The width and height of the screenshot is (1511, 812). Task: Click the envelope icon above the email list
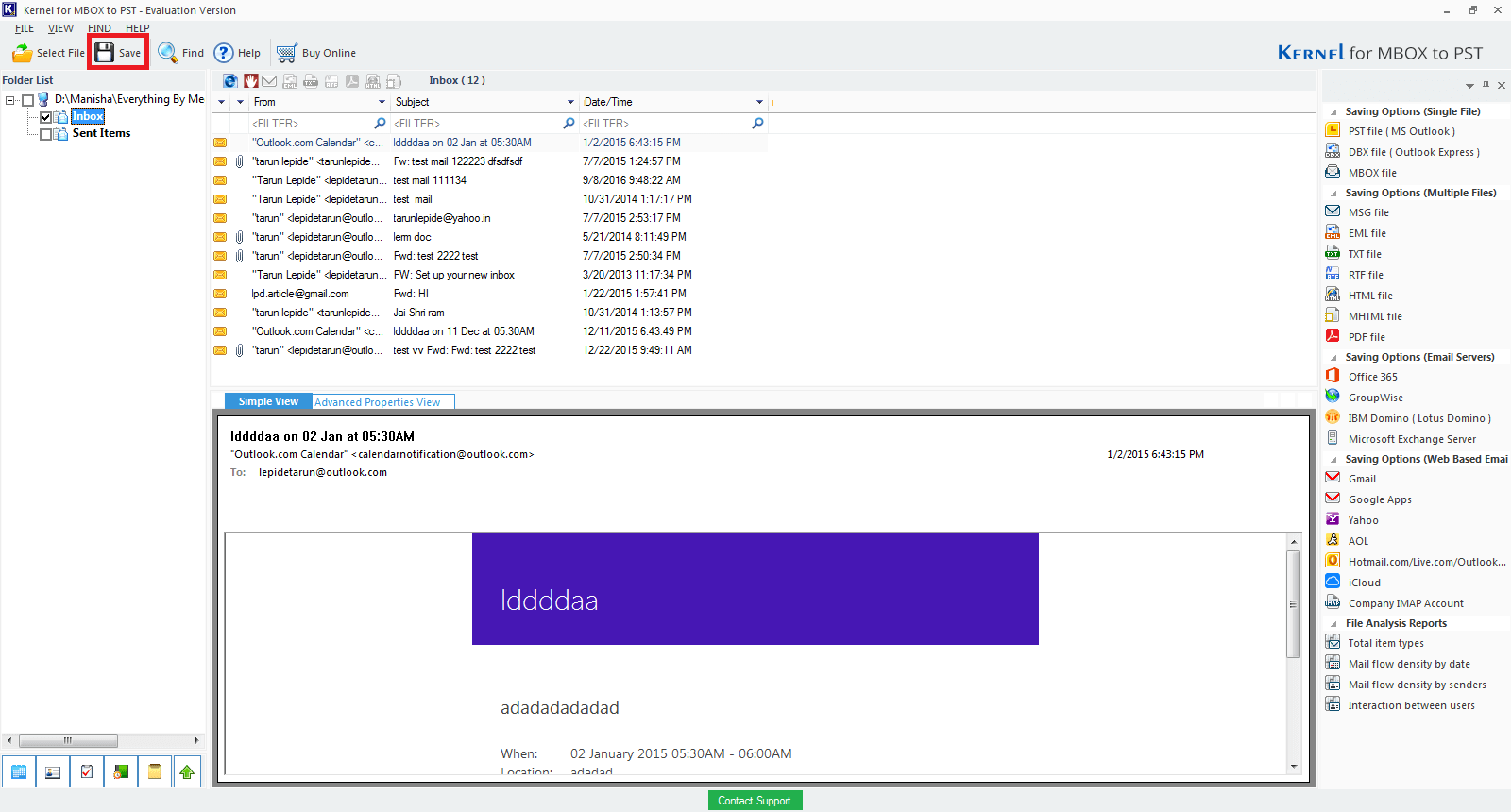[269, 81]
